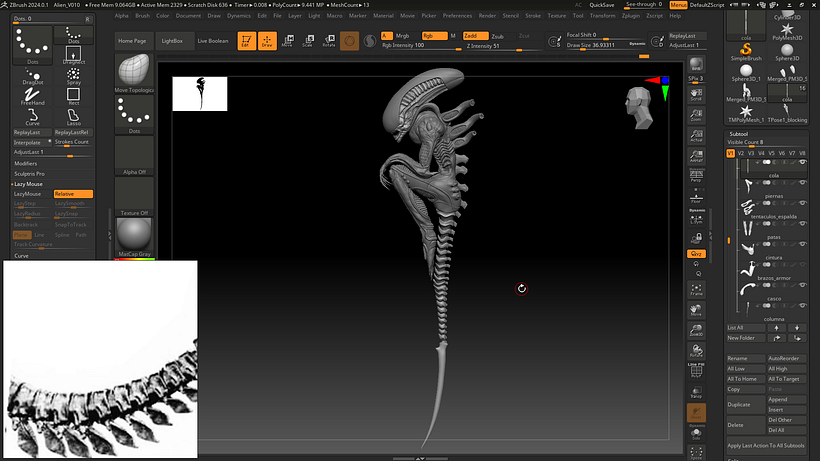This screenshot has height=461, width=820.
Task: Toggle the Rgb channel button
Action: click(434, 36)
